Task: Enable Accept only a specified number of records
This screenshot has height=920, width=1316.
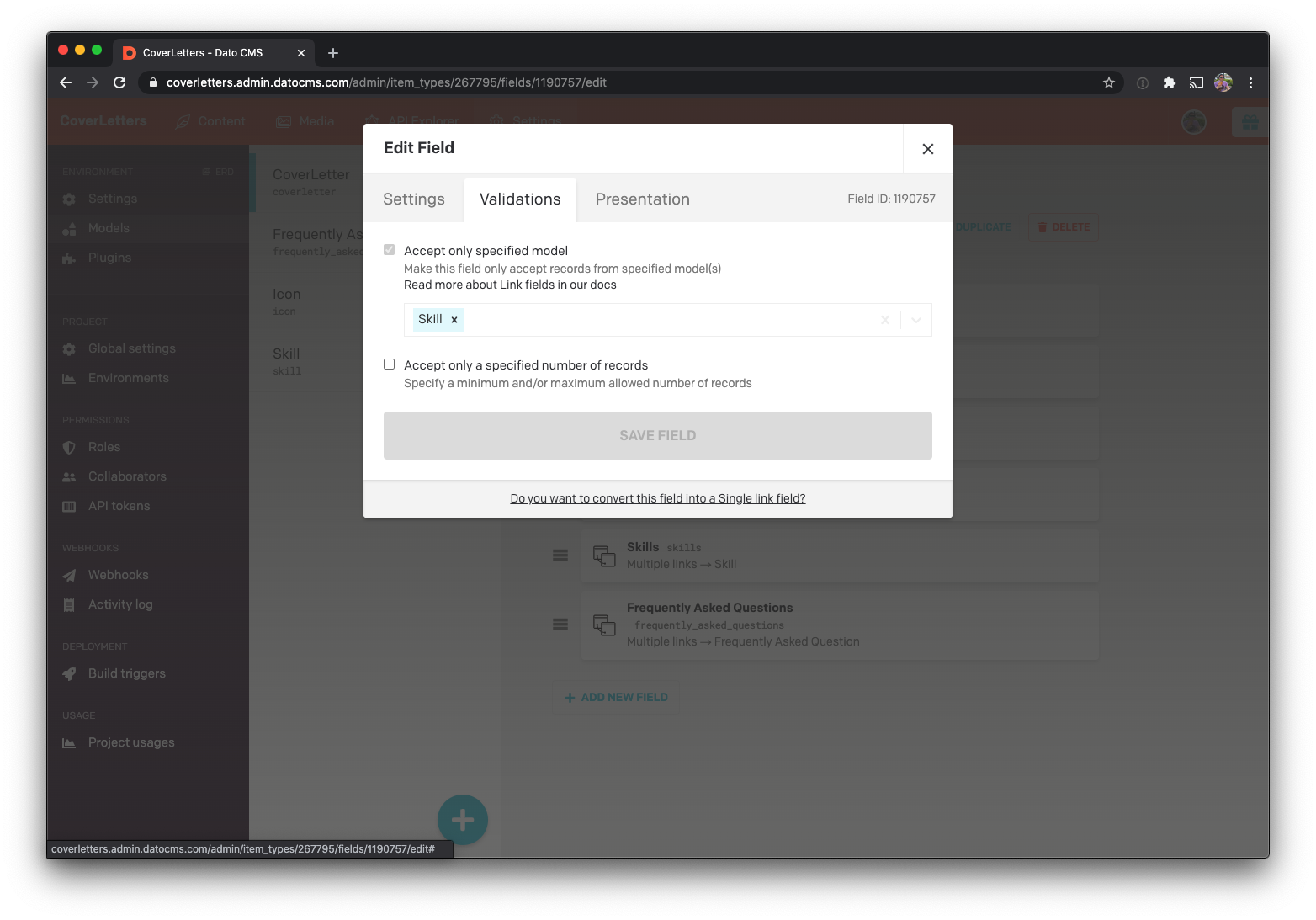Action: point(389,364)
